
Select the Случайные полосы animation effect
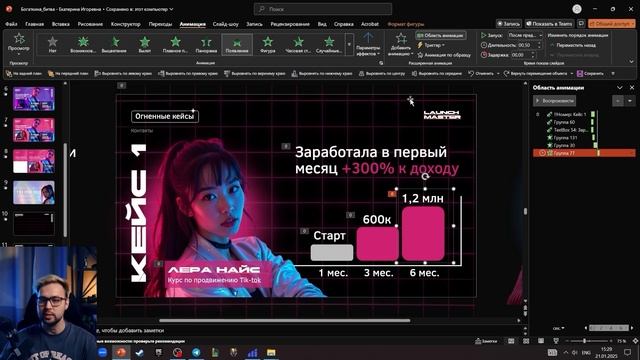(x=329, y=44)
